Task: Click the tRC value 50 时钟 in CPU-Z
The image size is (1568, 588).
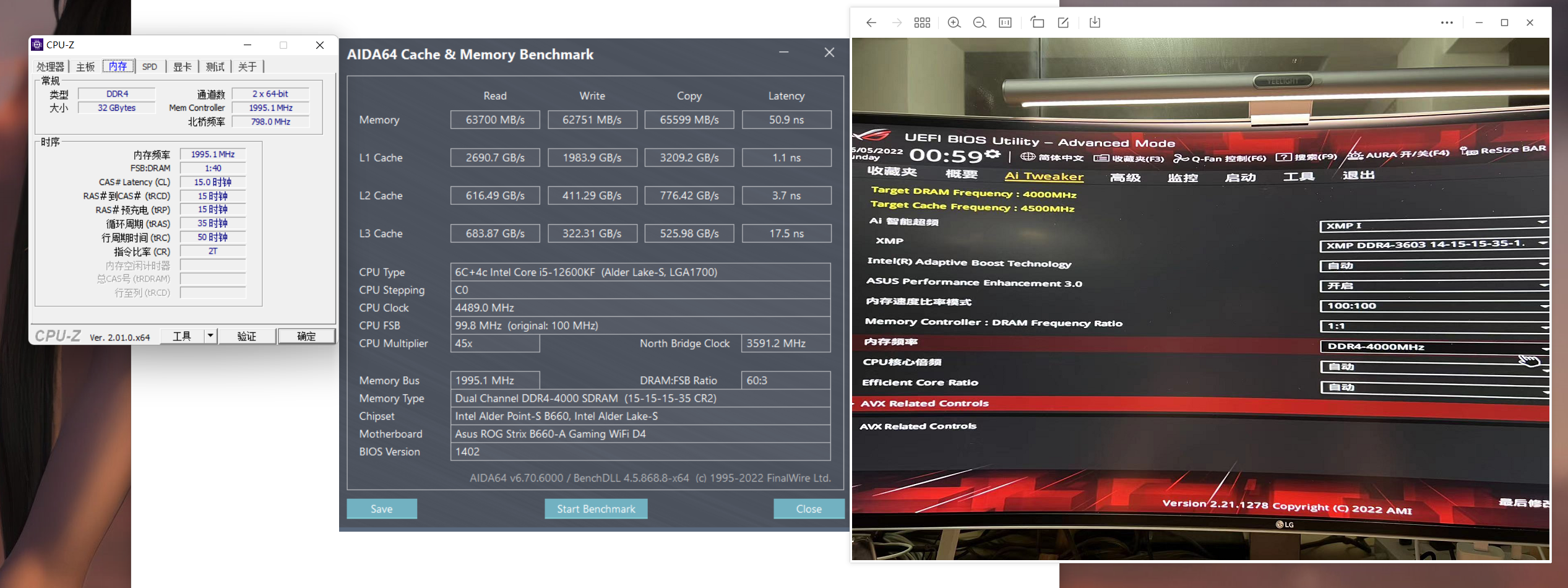Action: tap(213, 237)
